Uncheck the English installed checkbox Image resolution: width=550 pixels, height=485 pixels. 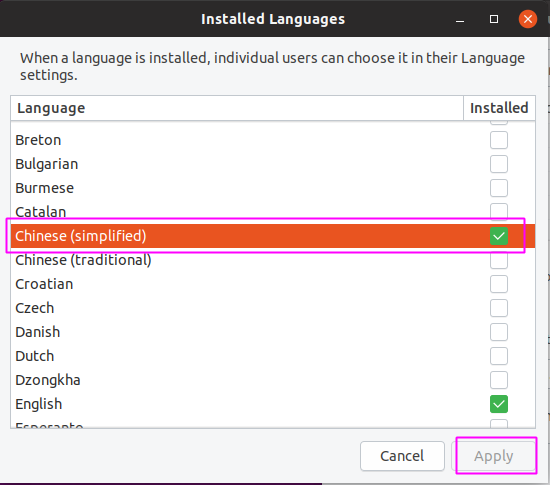click(x=498, y=404)
